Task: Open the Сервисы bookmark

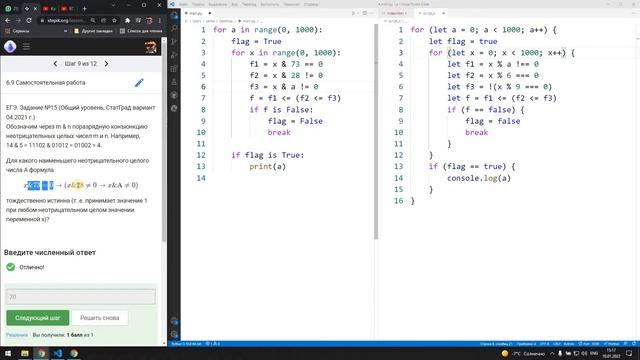Action: (x=17, y=31)
